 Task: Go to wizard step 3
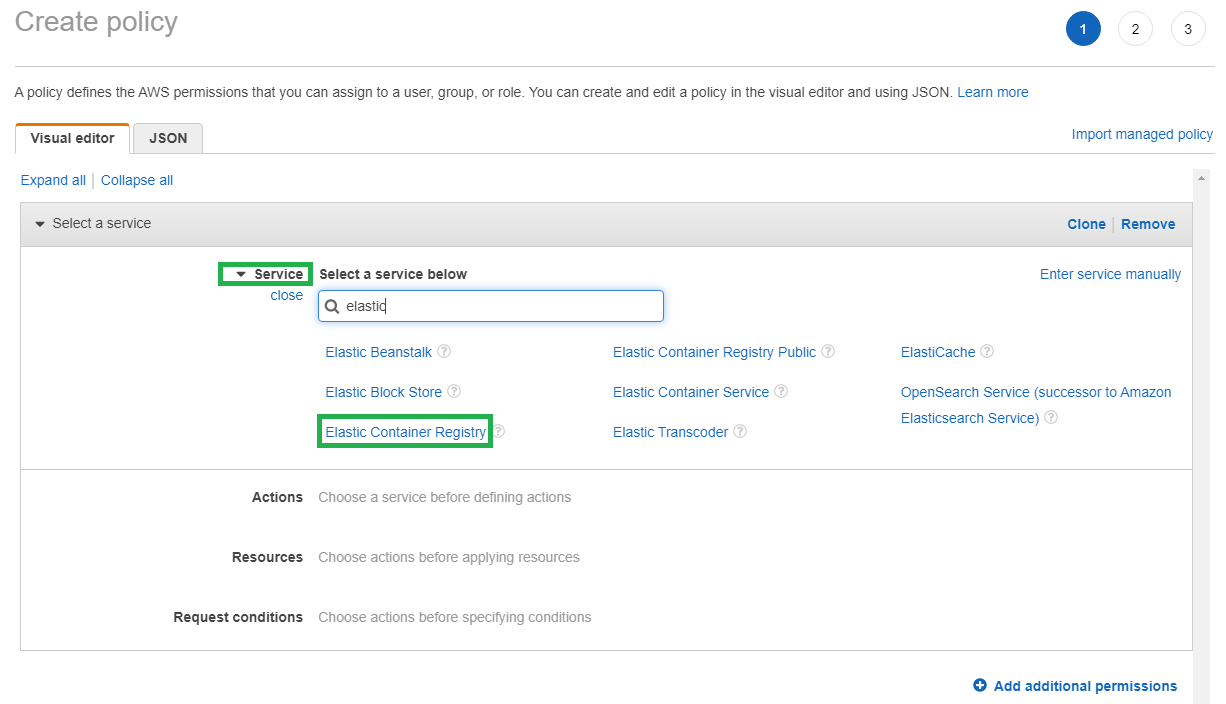click(1188, 29)
